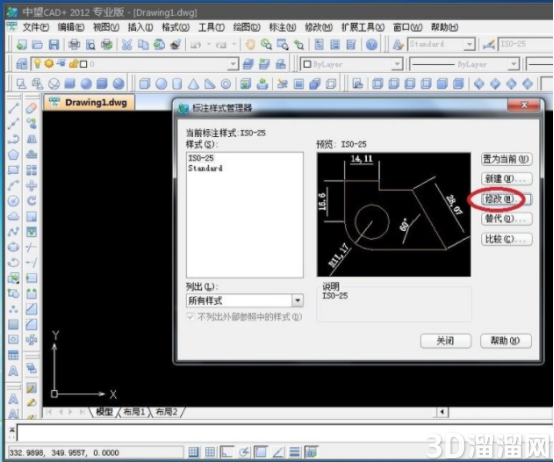Image resolution: width=554 pixels, height=462 pixels.
Task: Switch to the Drawing1.dwg document tab
Action: coord(89,103)
